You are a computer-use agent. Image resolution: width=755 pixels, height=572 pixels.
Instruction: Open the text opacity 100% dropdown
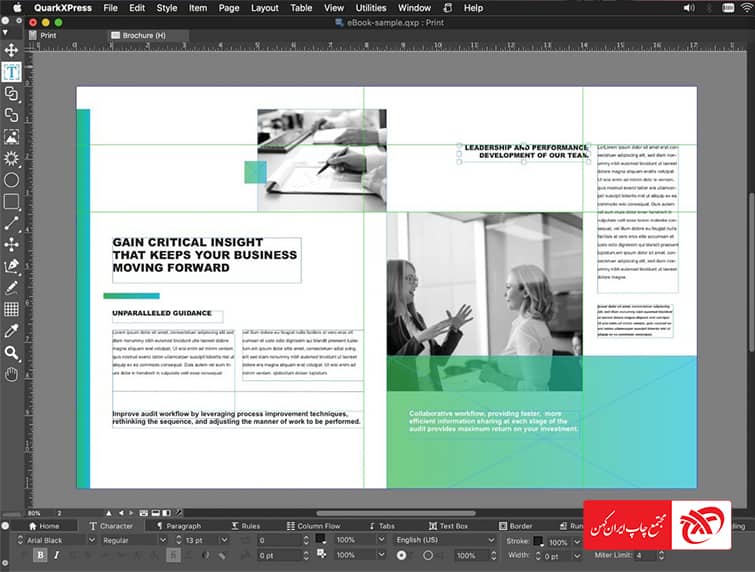pos(381,555)
